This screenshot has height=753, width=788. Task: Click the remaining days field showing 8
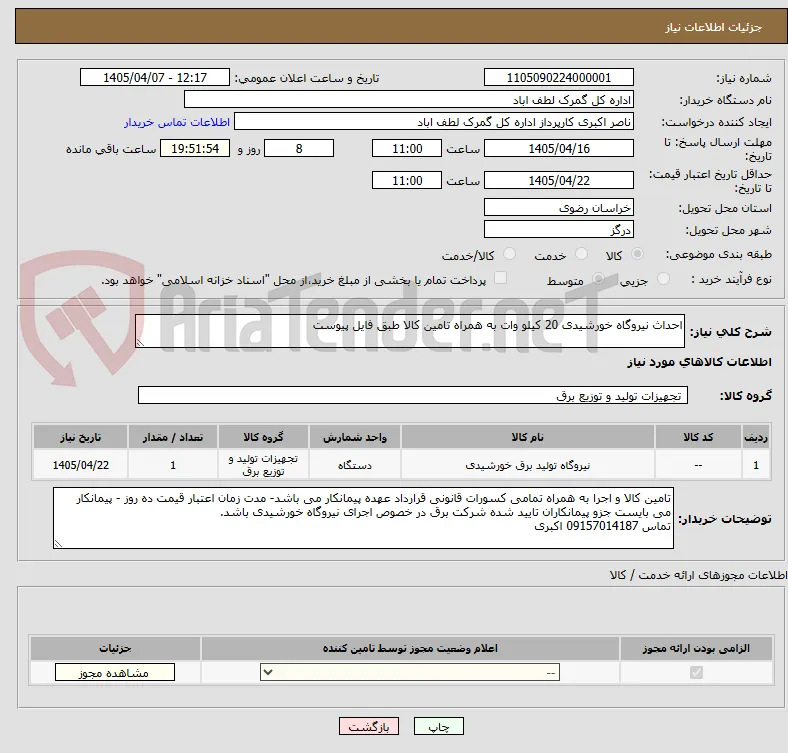[x=299, y=148]
